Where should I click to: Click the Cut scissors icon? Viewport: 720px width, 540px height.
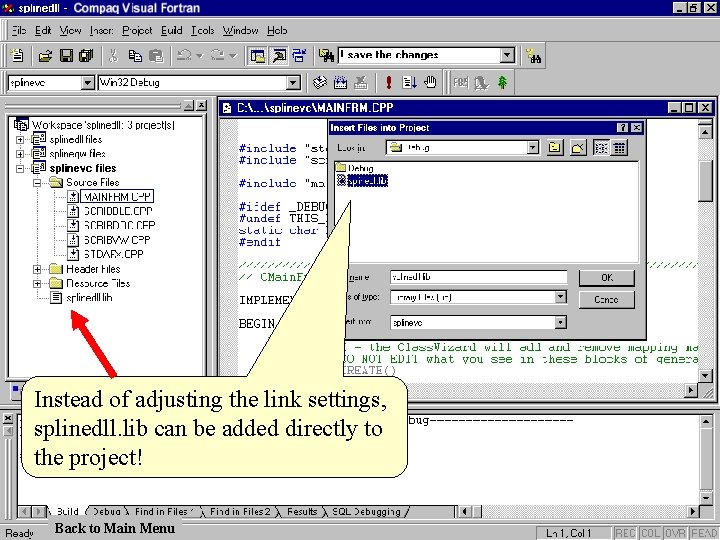113,56
